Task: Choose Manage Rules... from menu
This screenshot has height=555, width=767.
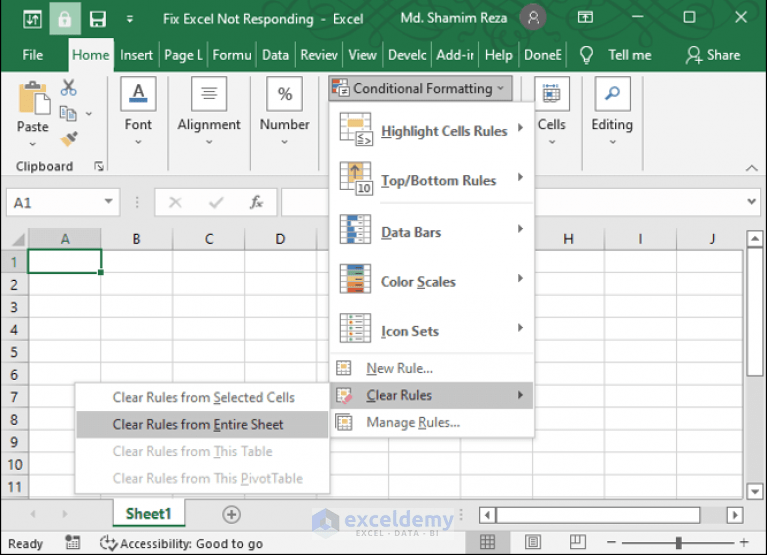Action: pos(432,422)
